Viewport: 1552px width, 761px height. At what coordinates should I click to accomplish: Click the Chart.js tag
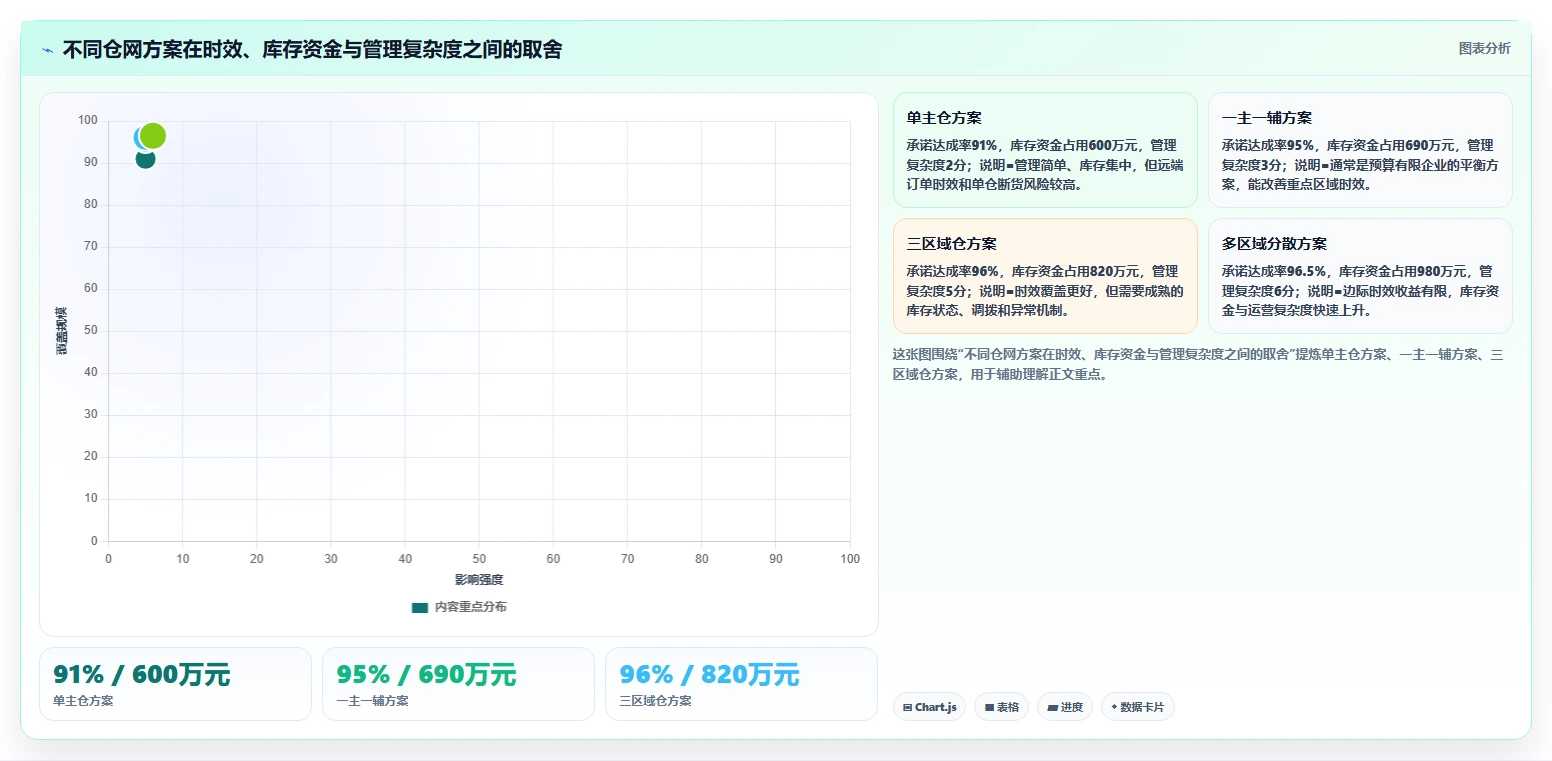929,707
